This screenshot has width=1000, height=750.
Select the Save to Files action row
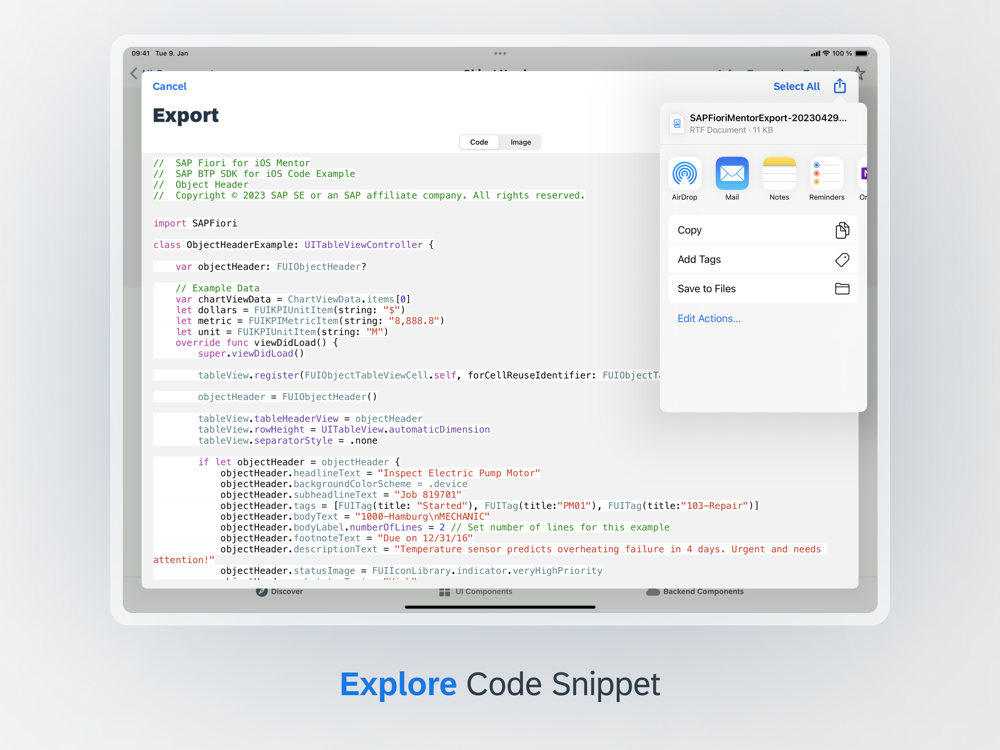pos(763,289)
